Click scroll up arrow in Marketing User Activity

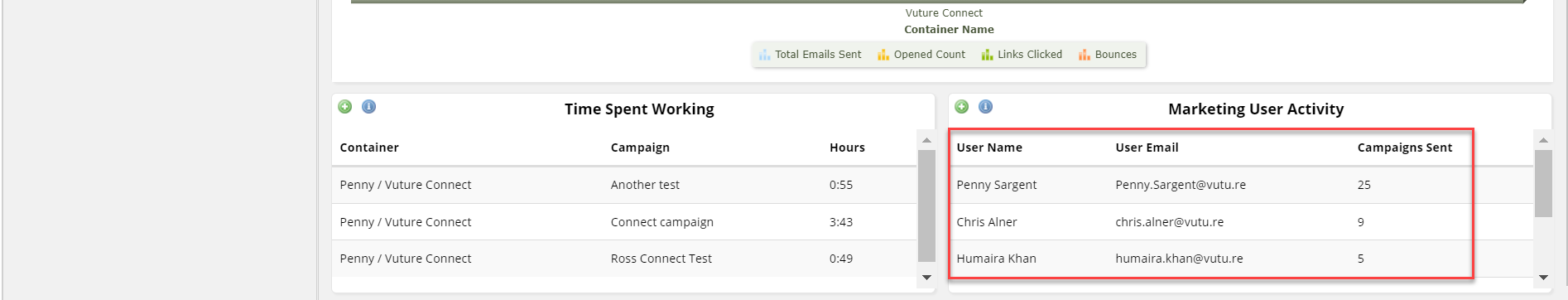click(x=1543, y=140)
